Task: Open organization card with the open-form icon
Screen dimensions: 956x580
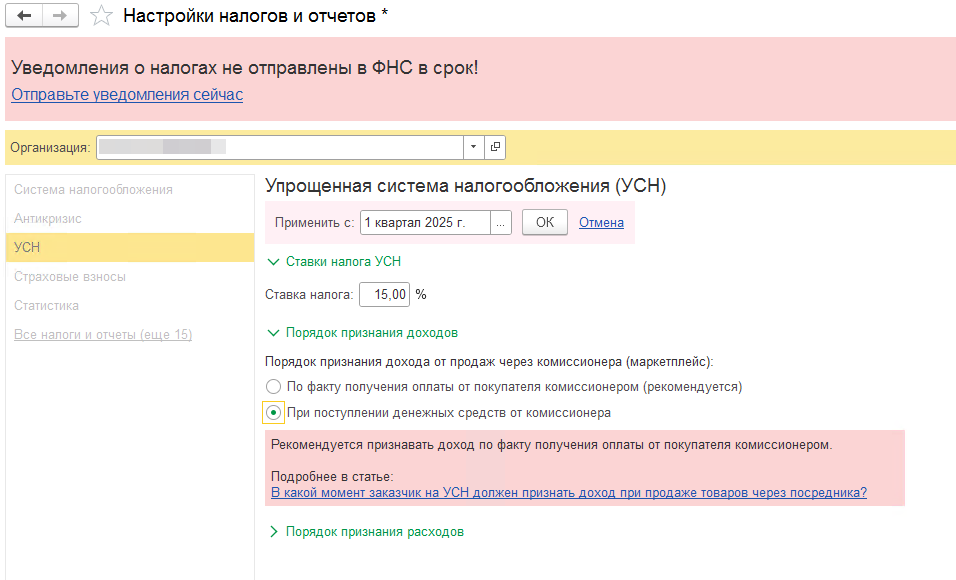Action: 495,147
